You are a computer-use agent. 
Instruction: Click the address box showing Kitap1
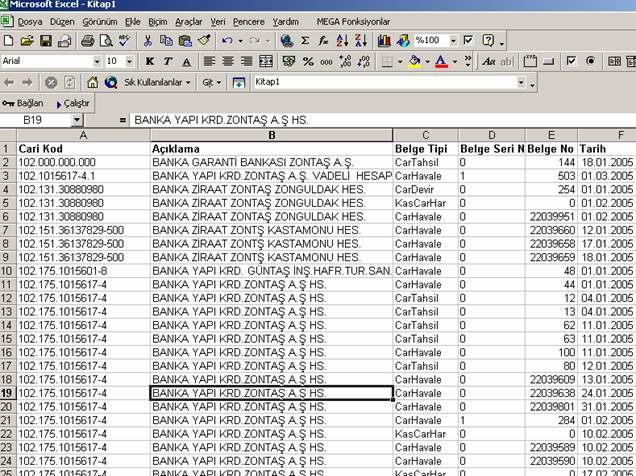385,82
